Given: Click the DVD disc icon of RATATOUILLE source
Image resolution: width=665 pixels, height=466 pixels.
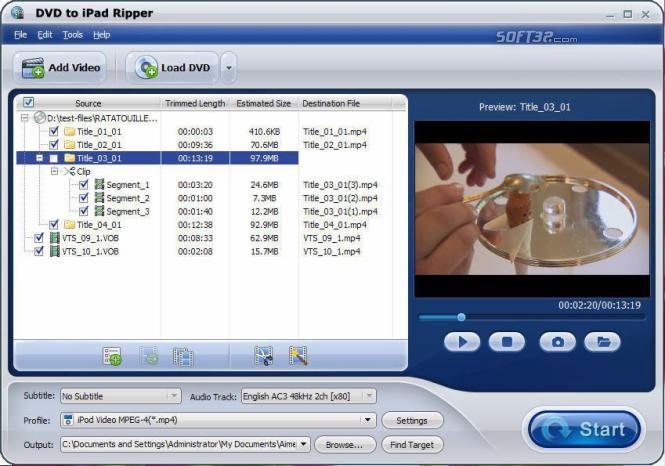Looking at the screenshot, I should pyautogui.click(x=39, y=118).
